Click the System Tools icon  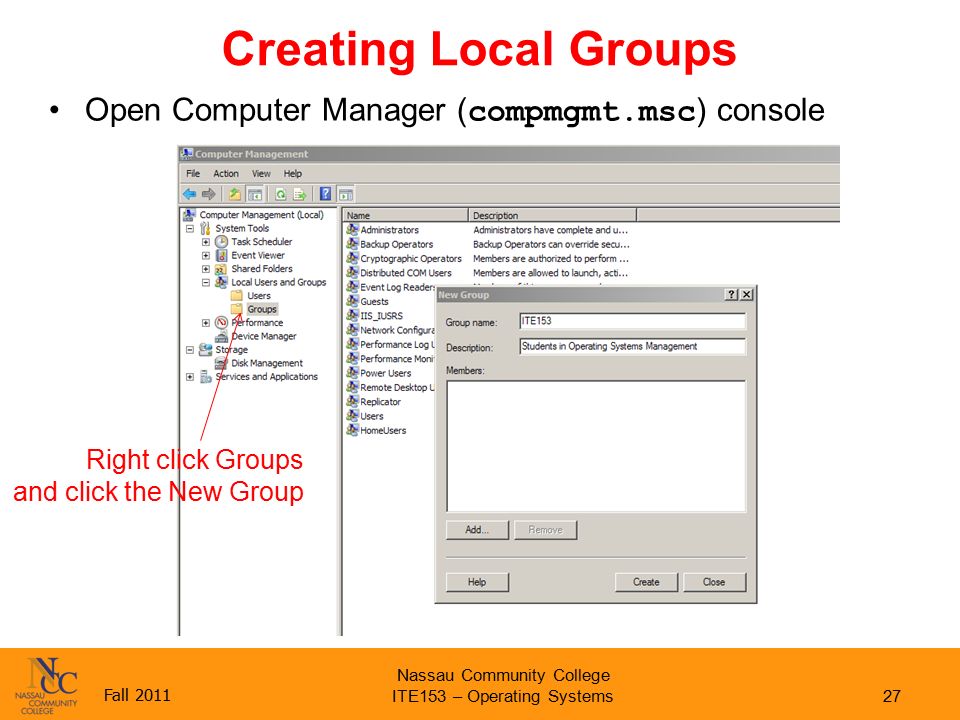coord(206,228)
